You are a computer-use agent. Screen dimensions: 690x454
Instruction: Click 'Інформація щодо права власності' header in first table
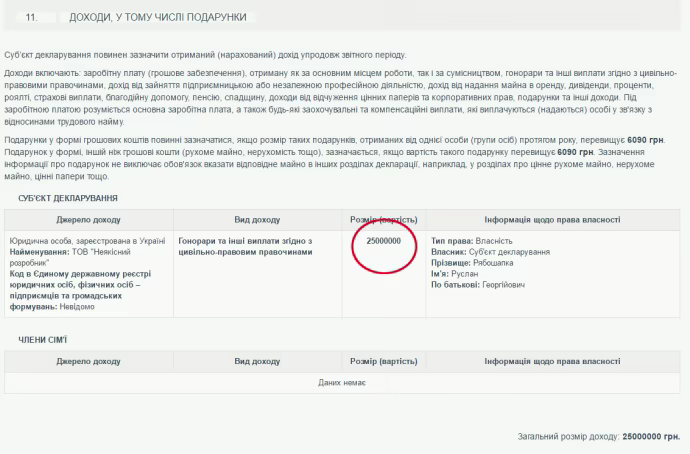click(x=552, y=219)
